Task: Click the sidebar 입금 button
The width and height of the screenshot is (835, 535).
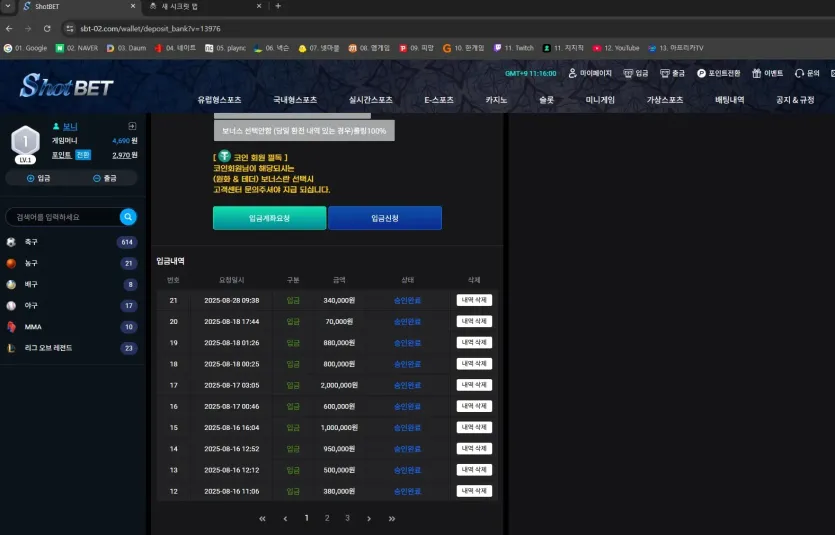Action: pyautogui.click(x=38, y=178)
